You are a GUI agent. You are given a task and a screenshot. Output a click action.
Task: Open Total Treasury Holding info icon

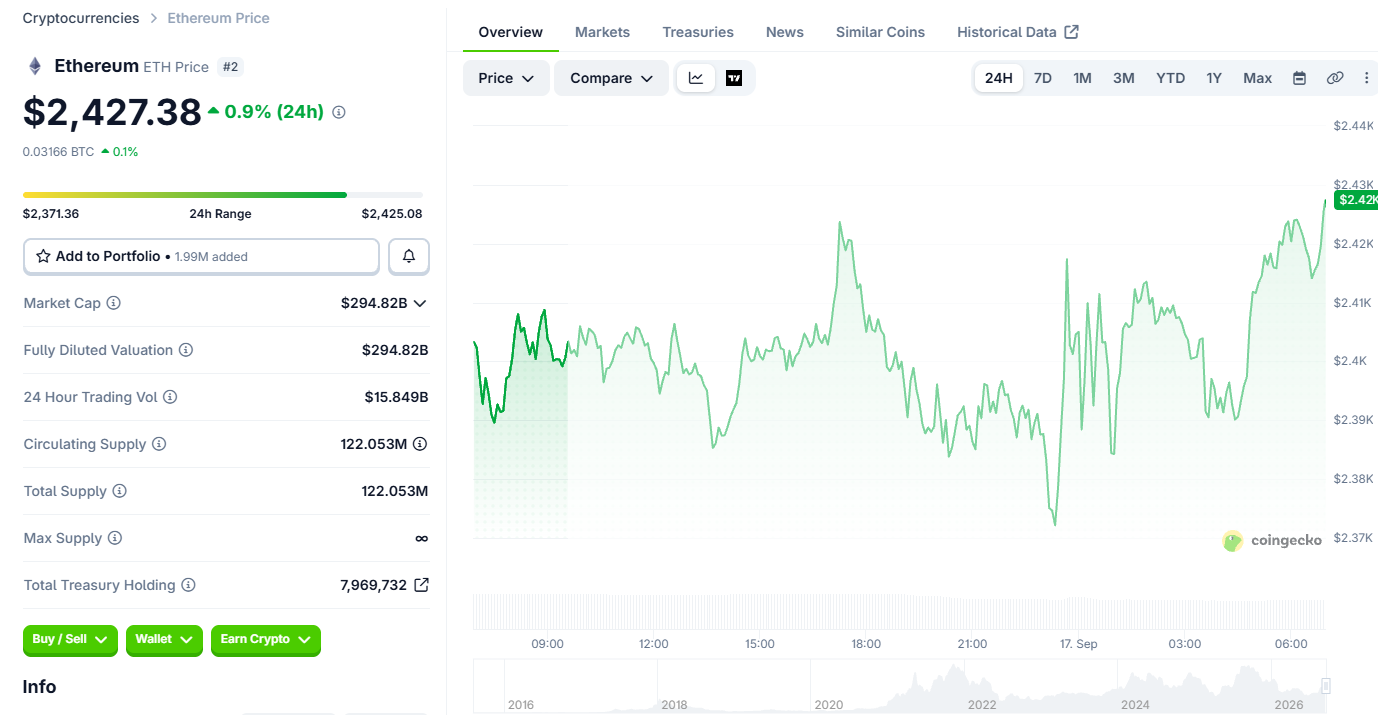coord(188,585)
